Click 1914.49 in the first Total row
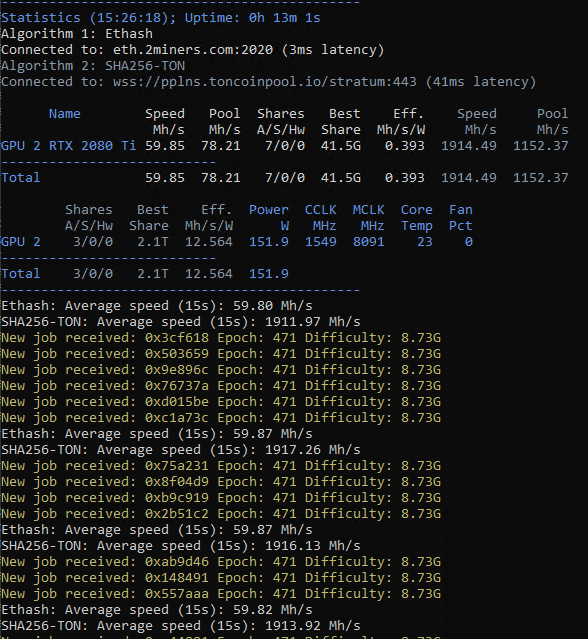Screen dimensions: 588x639 [469, 178]
